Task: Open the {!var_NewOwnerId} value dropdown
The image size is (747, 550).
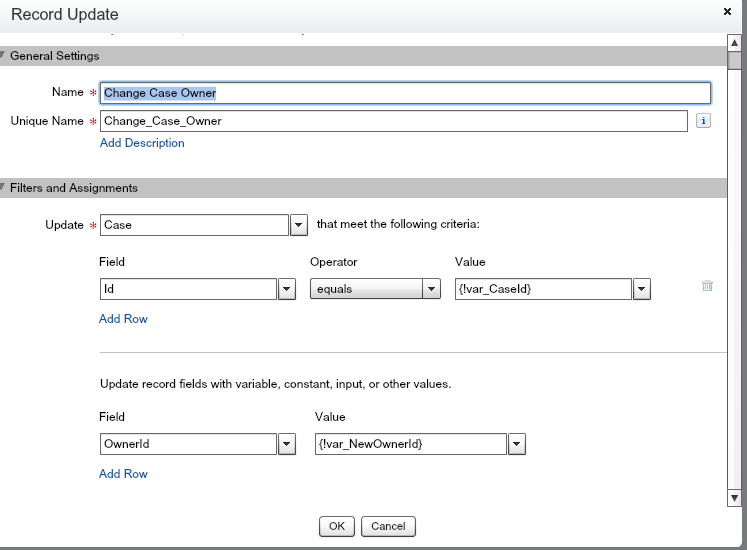Action: (x=517, y=444)
